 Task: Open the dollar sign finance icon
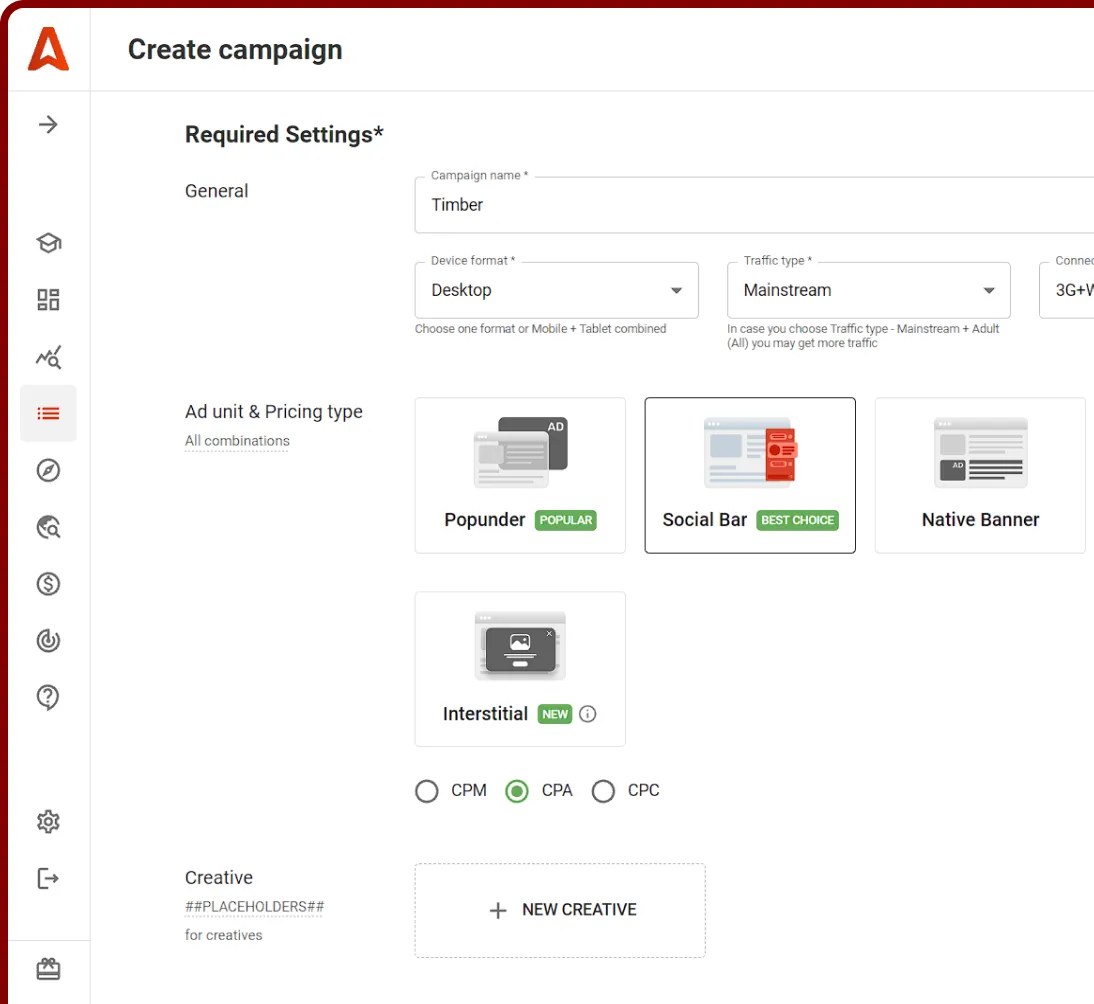48,584
